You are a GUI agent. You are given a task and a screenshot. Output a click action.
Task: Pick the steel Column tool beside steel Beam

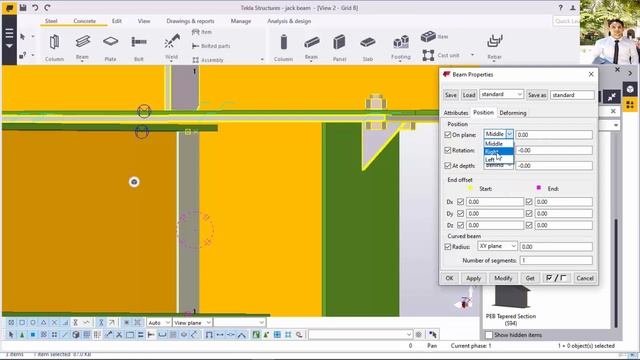point(54,47)
